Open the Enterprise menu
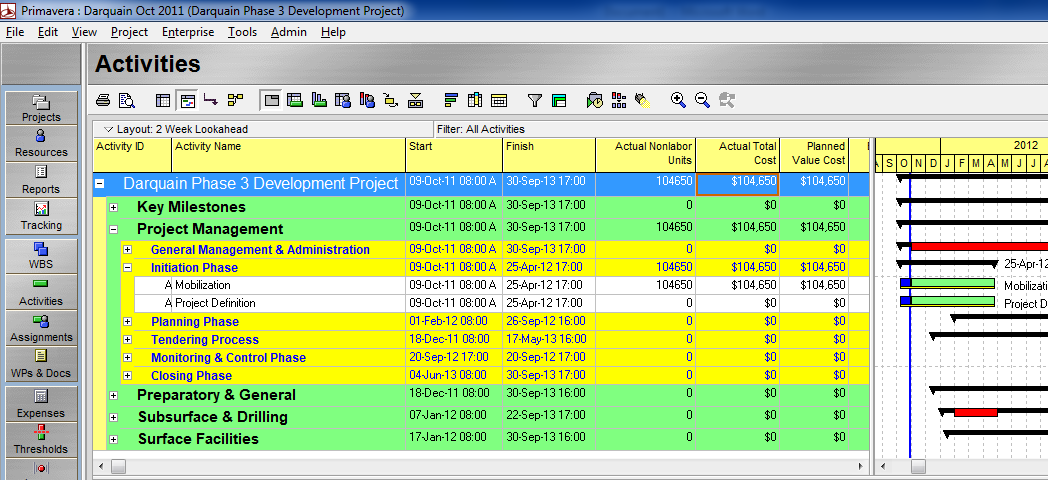The width and height of the screenshot is (1048, 480). (188, 32)
